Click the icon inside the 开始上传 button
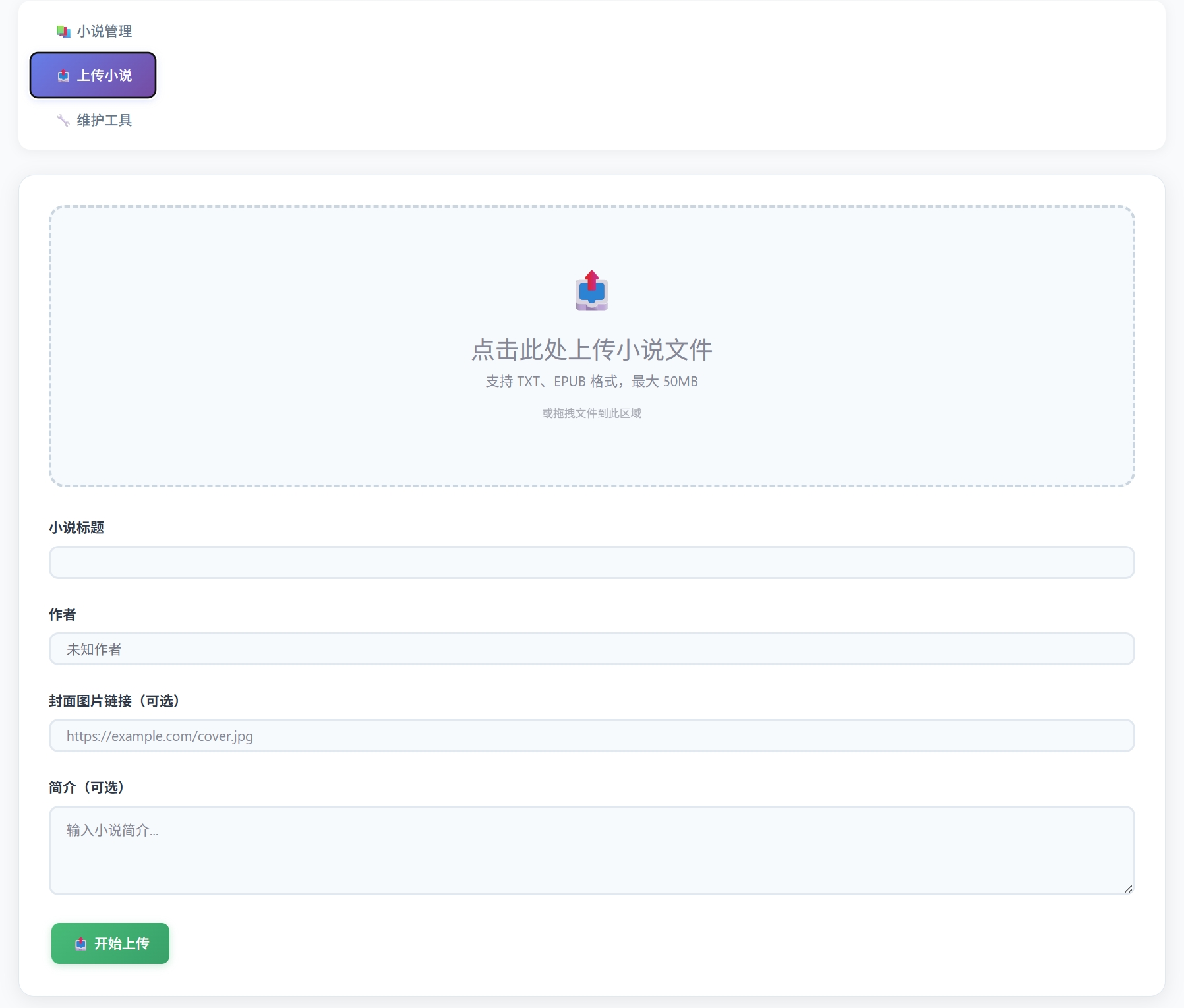The image size is (1184, 1008). point(81,944)
